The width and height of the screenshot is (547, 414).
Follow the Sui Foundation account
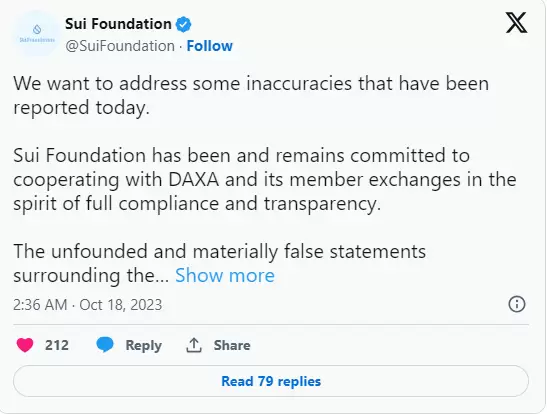click(209, 46)
